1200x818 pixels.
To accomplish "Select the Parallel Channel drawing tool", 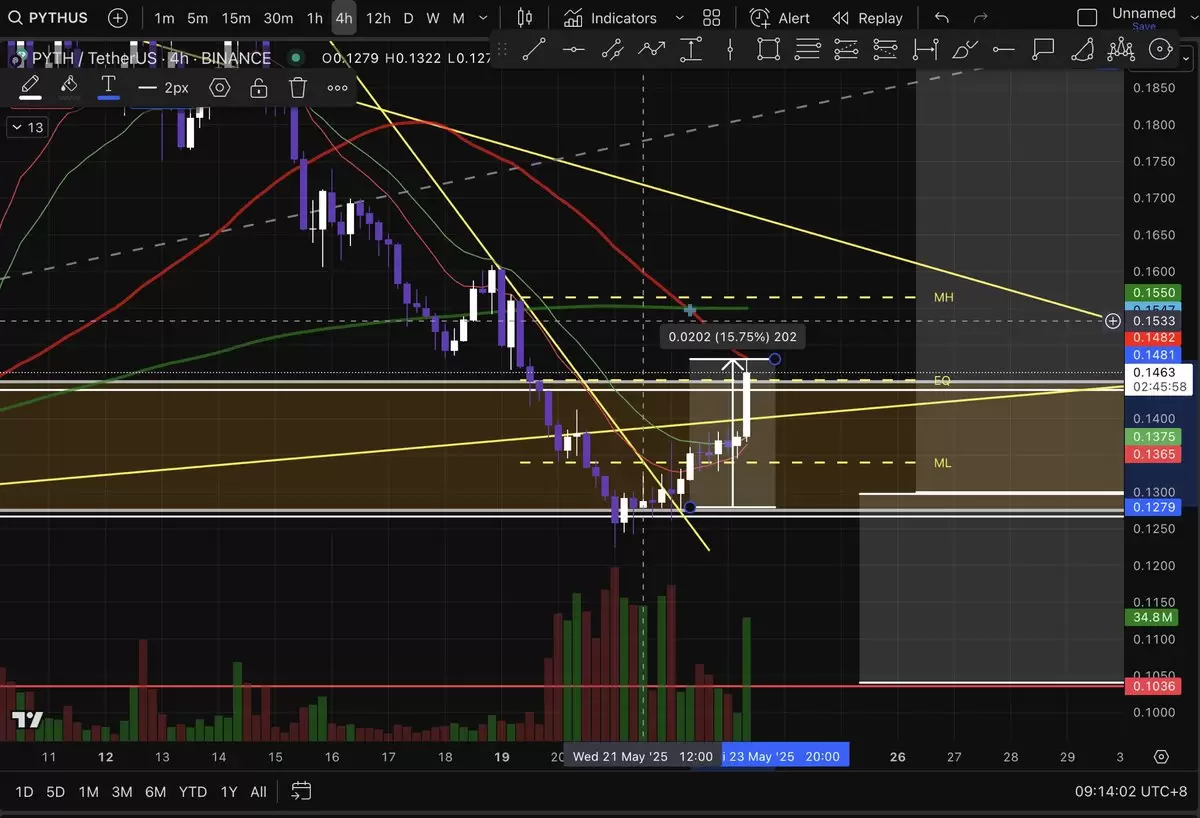I will coord(612,49).
